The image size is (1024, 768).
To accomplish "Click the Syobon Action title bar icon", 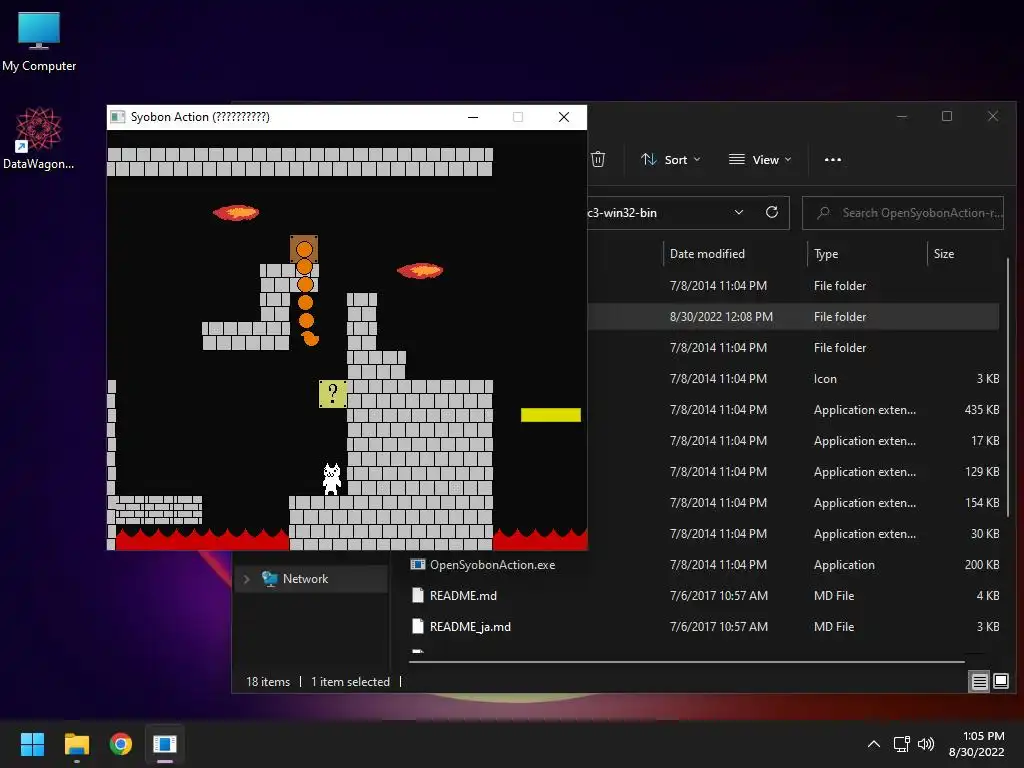I will point(118,117).
